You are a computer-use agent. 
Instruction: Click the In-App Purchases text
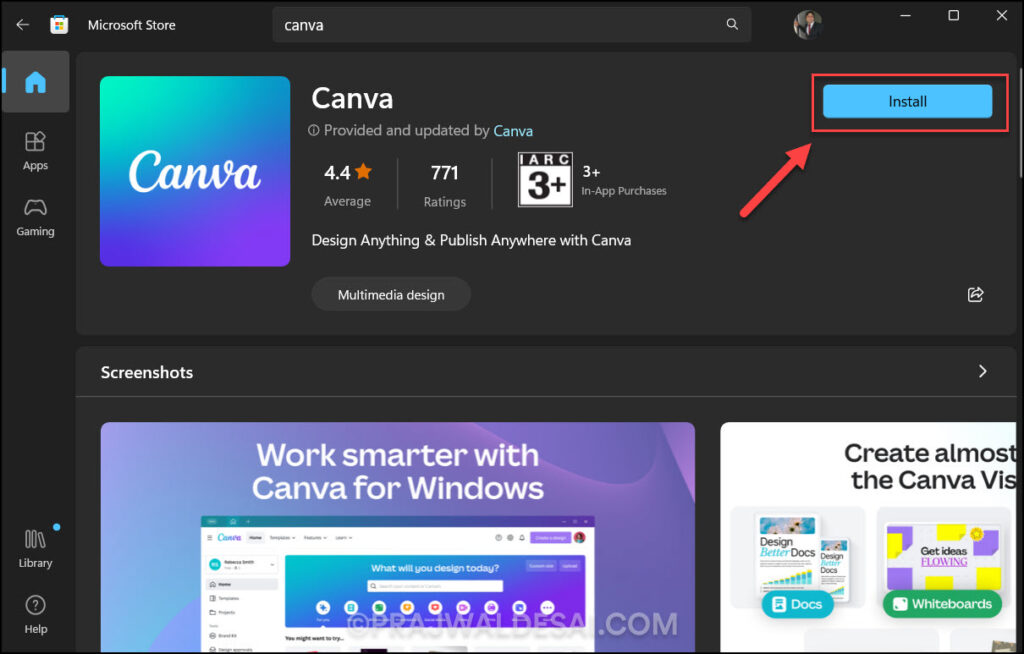[624, 191]
